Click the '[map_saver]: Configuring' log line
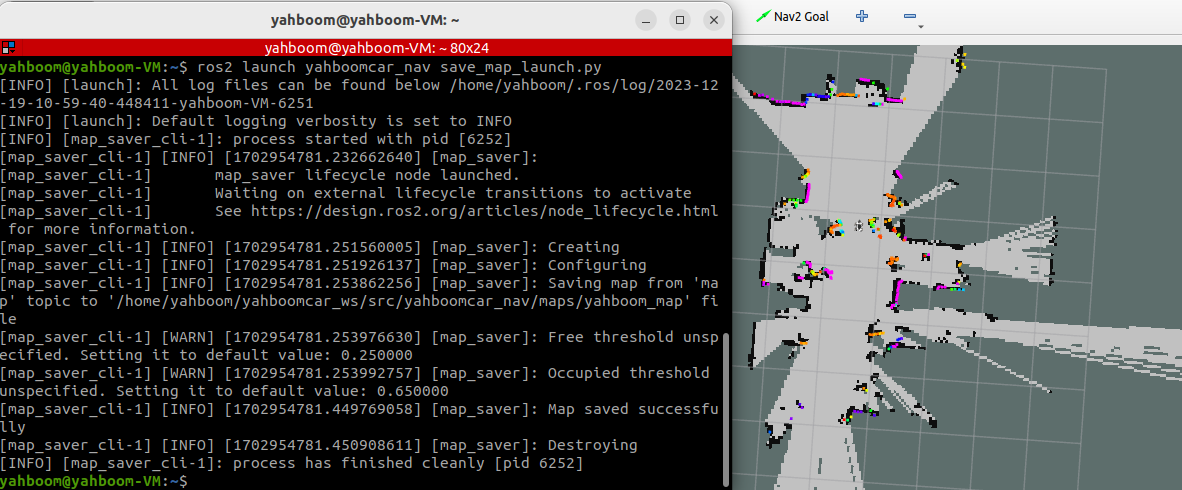Screen dimensions: 1182x490 pyautogui.click(x=323, y=265)
